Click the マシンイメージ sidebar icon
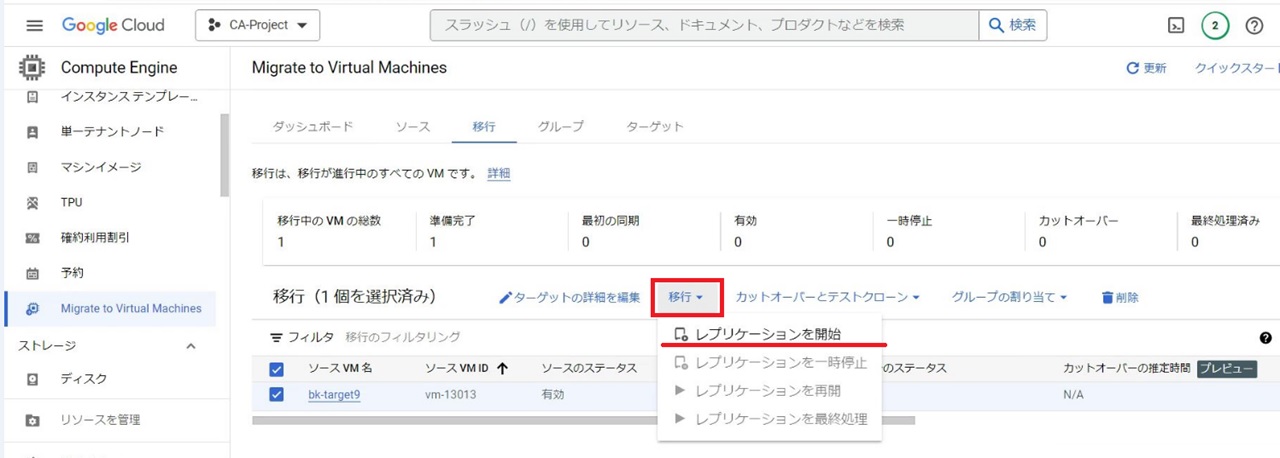 32,167
